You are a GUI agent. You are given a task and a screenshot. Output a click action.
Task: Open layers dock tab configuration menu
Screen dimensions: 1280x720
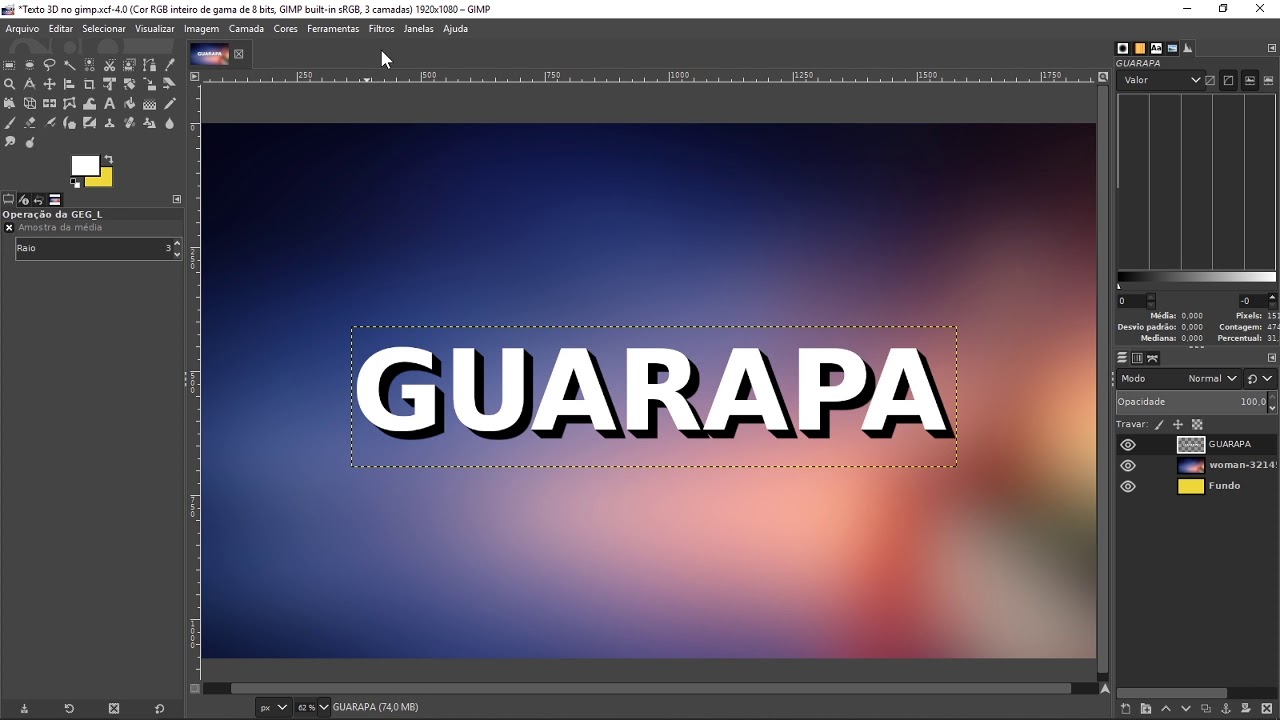pos(1272,358)
